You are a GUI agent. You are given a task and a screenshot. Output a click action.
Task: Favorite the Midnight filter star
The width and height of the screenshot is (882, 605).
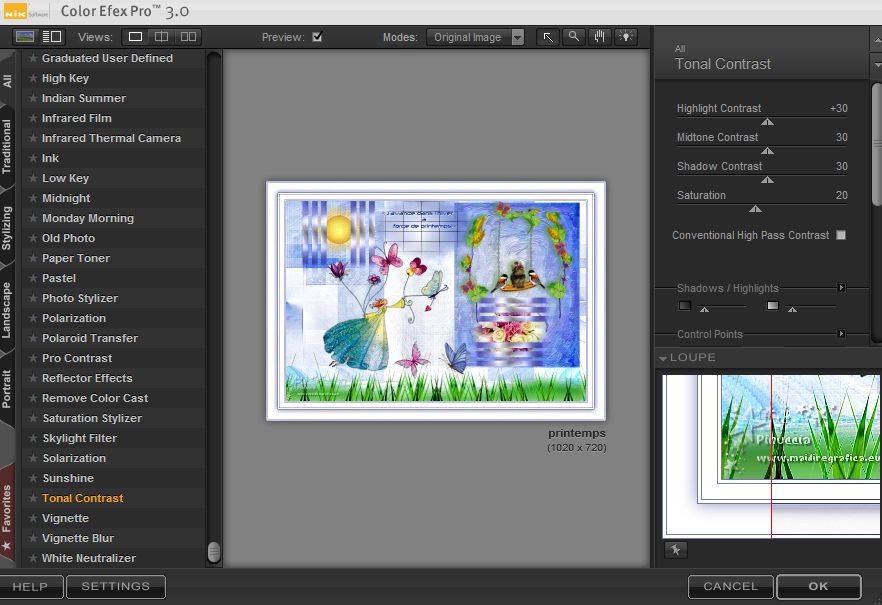(33, 198)
